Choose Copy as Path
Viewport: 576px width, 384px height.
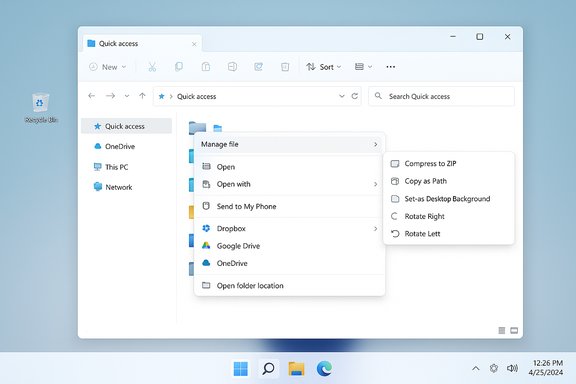click(x=449, y=181)
